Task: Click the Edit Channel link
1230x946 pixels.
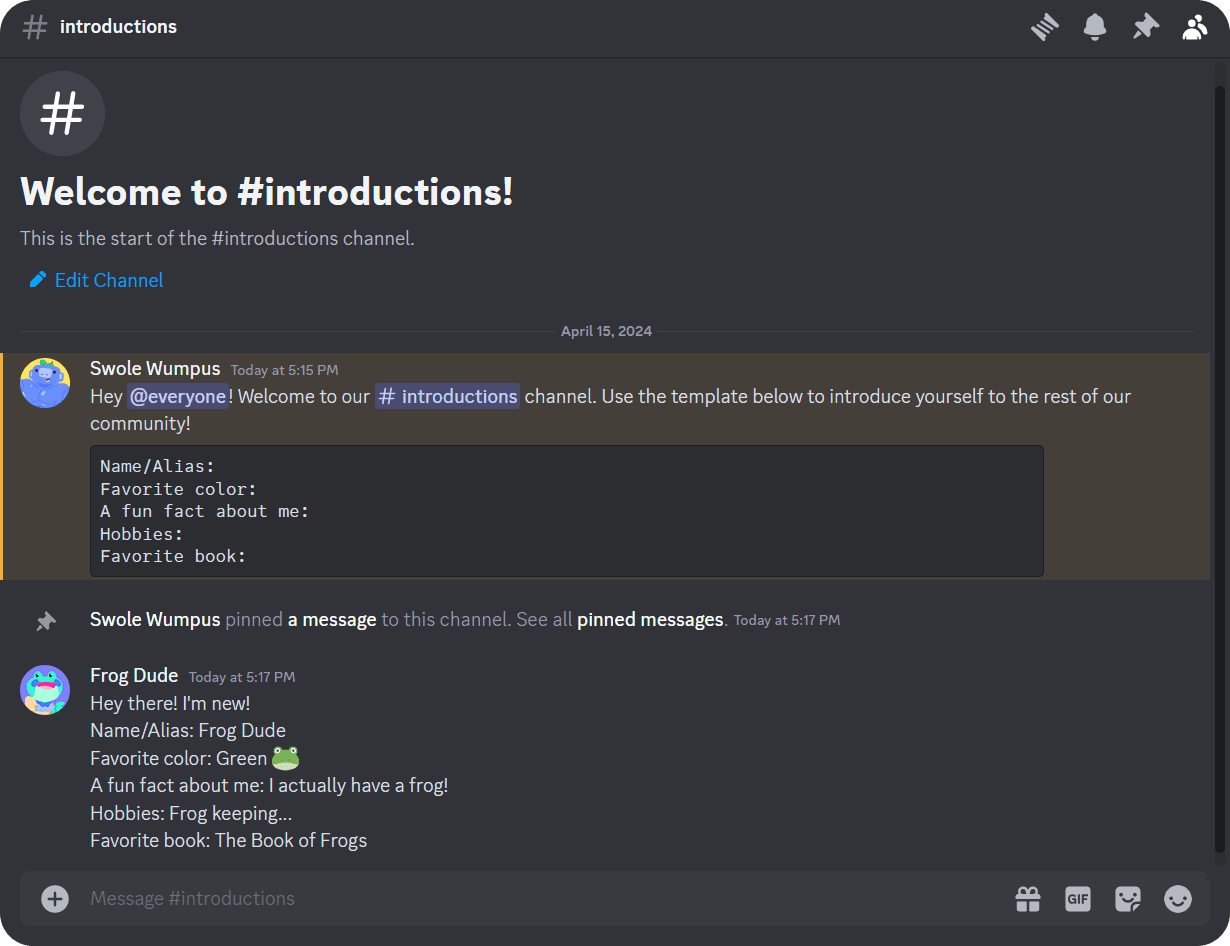Action: pos(95,280)
